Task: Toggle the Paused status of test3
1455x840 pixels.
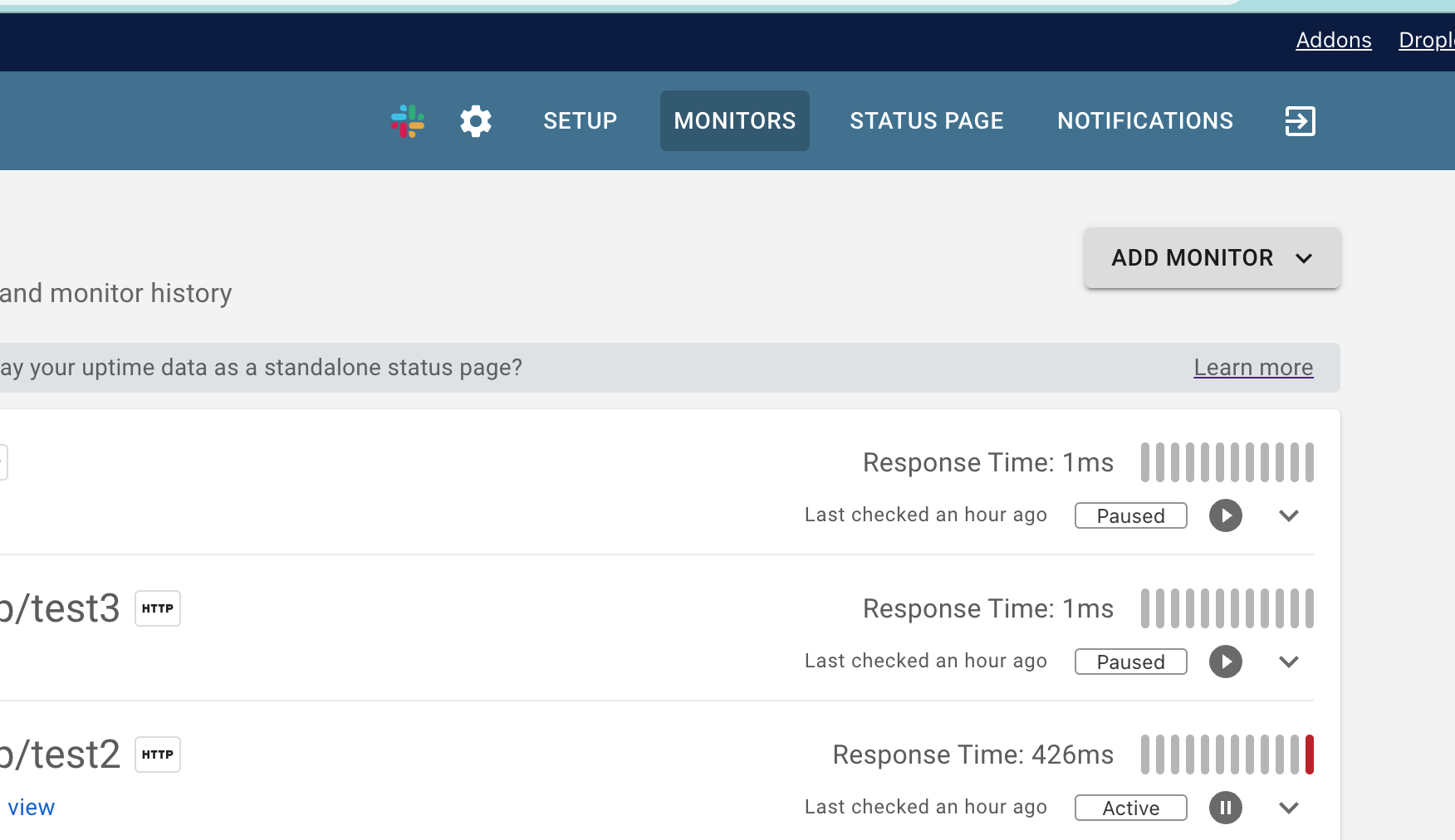Action: pyautogui.click(x=1130, y=662)
